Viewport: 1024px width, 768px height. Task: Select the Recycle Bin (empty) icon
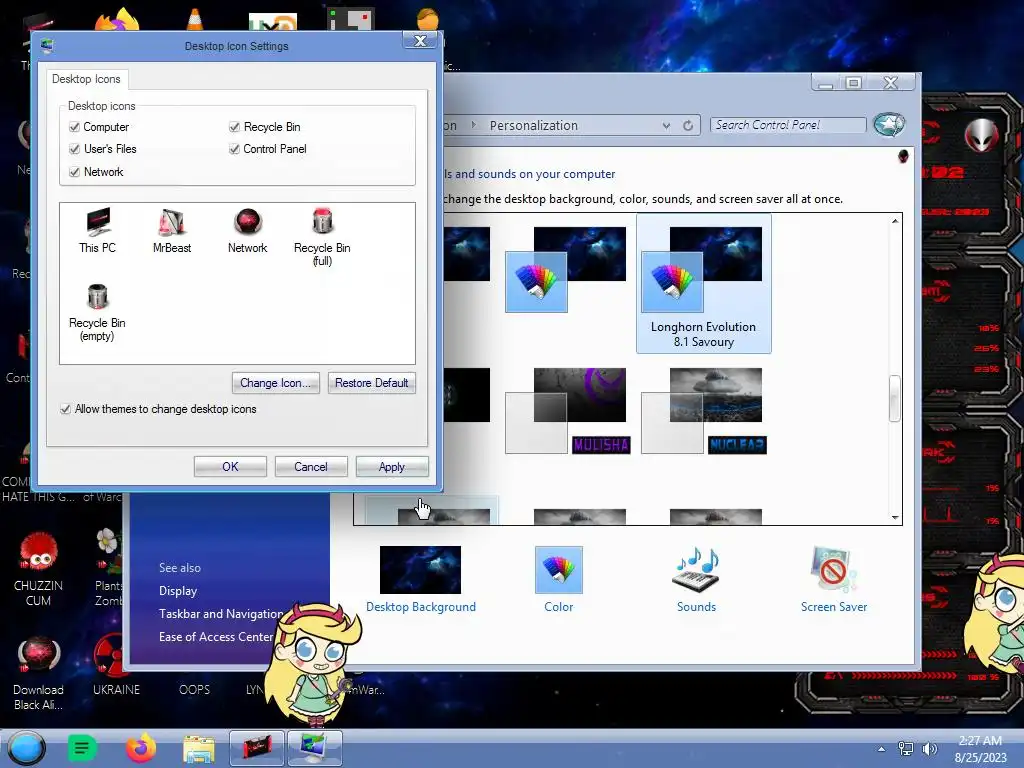[x=97, y=312]
